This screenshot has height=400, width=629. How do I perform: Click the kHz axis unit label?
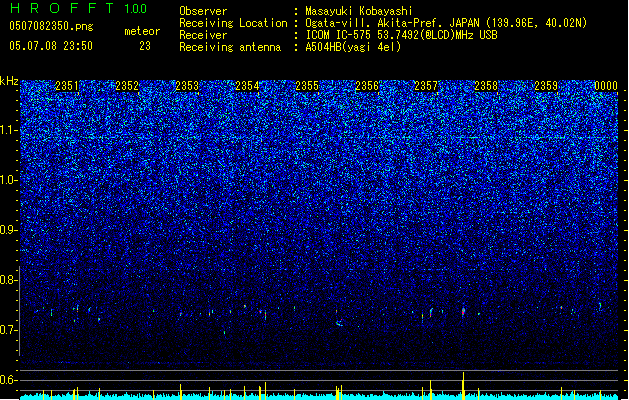coord(9,81)
